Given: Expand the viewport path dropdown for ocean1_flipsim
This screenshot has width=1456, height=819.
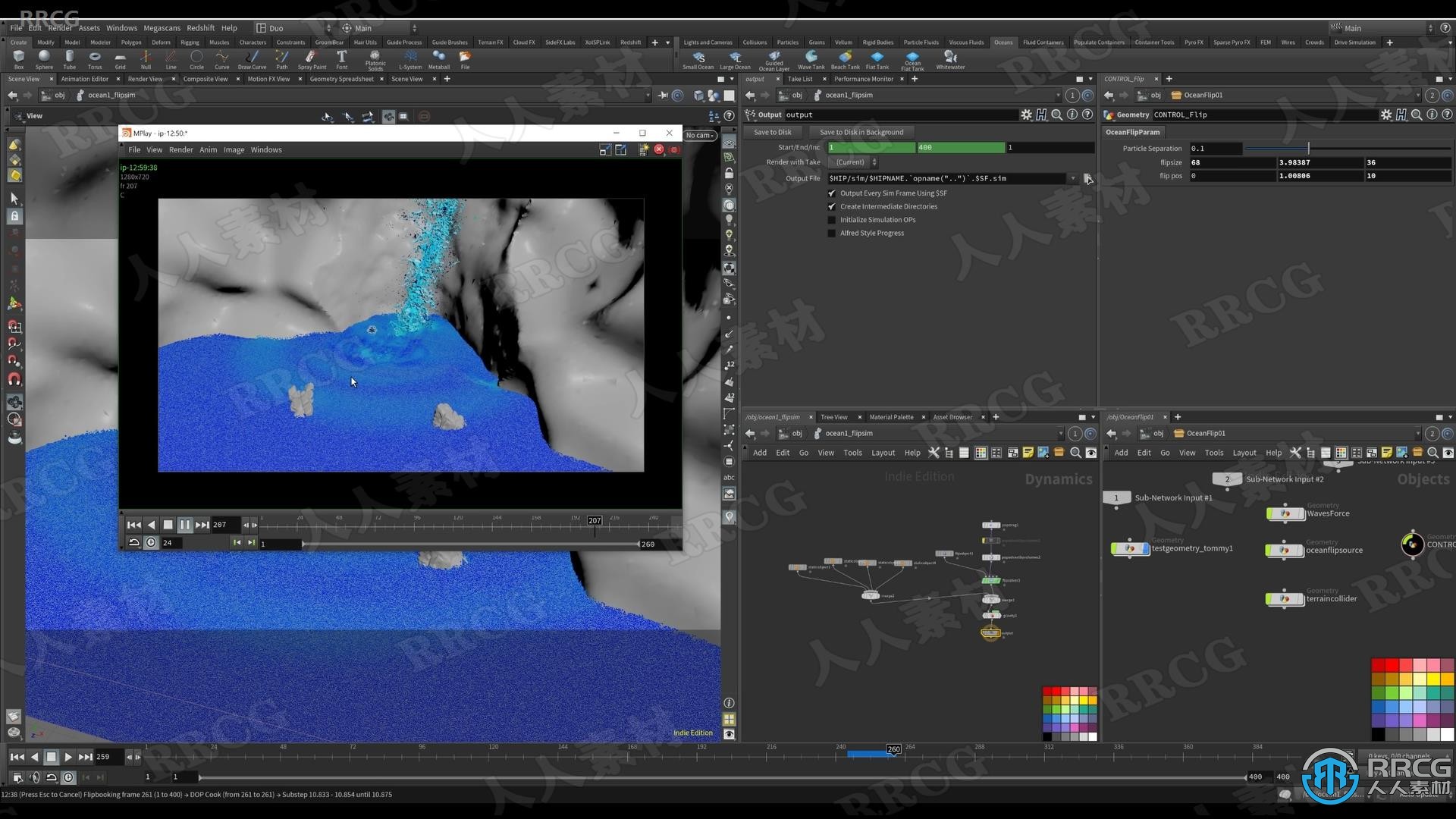Looking at the screenshot, I should (648, 96).
